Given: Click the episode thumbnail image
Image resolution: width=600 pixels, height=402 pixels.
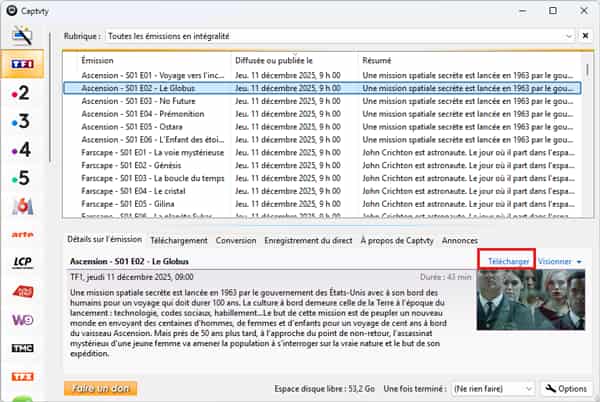Looking at the screenshot, I should [x=530, y=300].
